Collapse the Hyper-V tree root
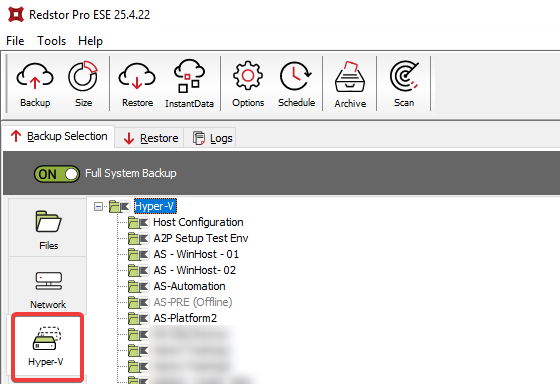This screenshot has width=560, height=384. [x=99, y=206]
